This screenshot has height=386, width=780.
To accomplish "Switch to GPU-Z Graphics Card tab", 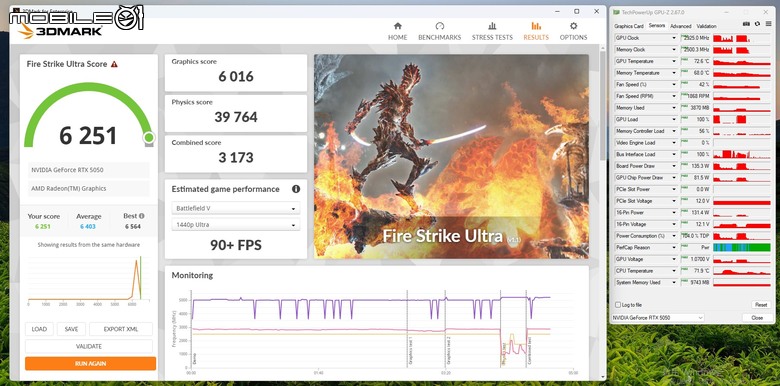I will click(x=629, y=26).
